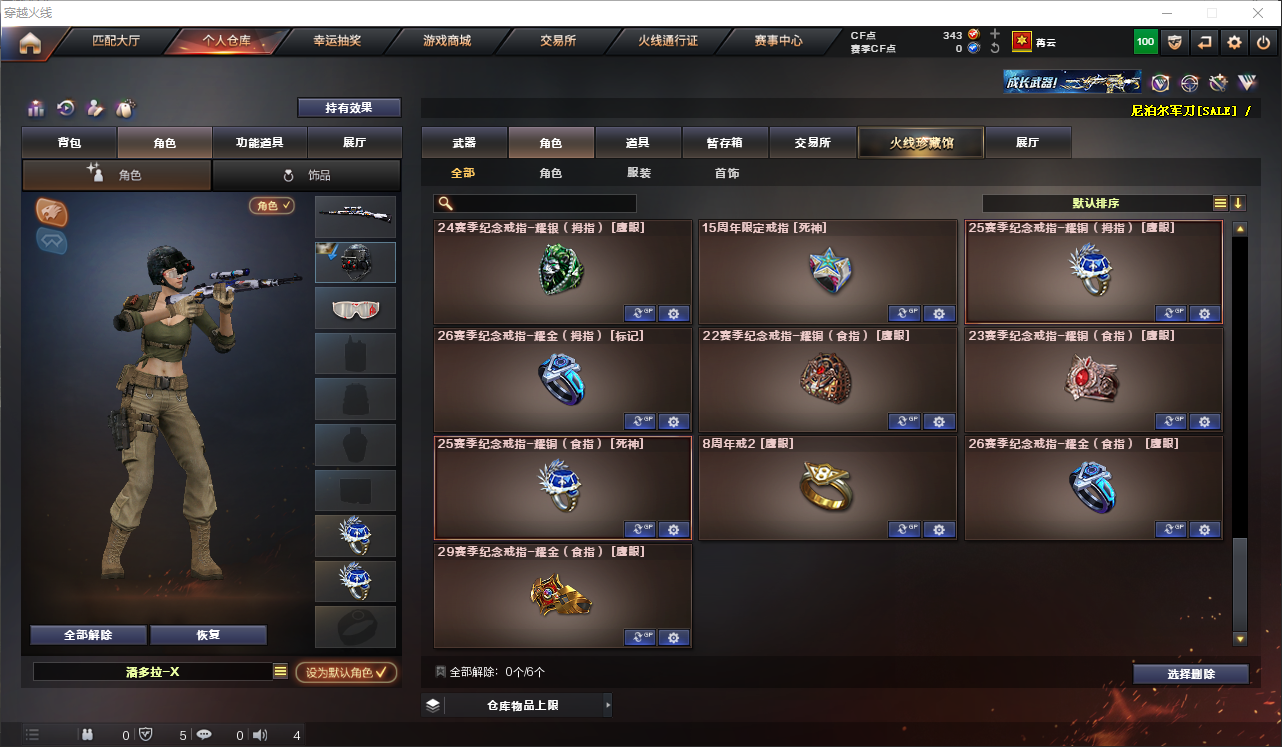1282x747 pixels.
Task: Open the settings gear in top bar
Action: tap(1235, 42)
